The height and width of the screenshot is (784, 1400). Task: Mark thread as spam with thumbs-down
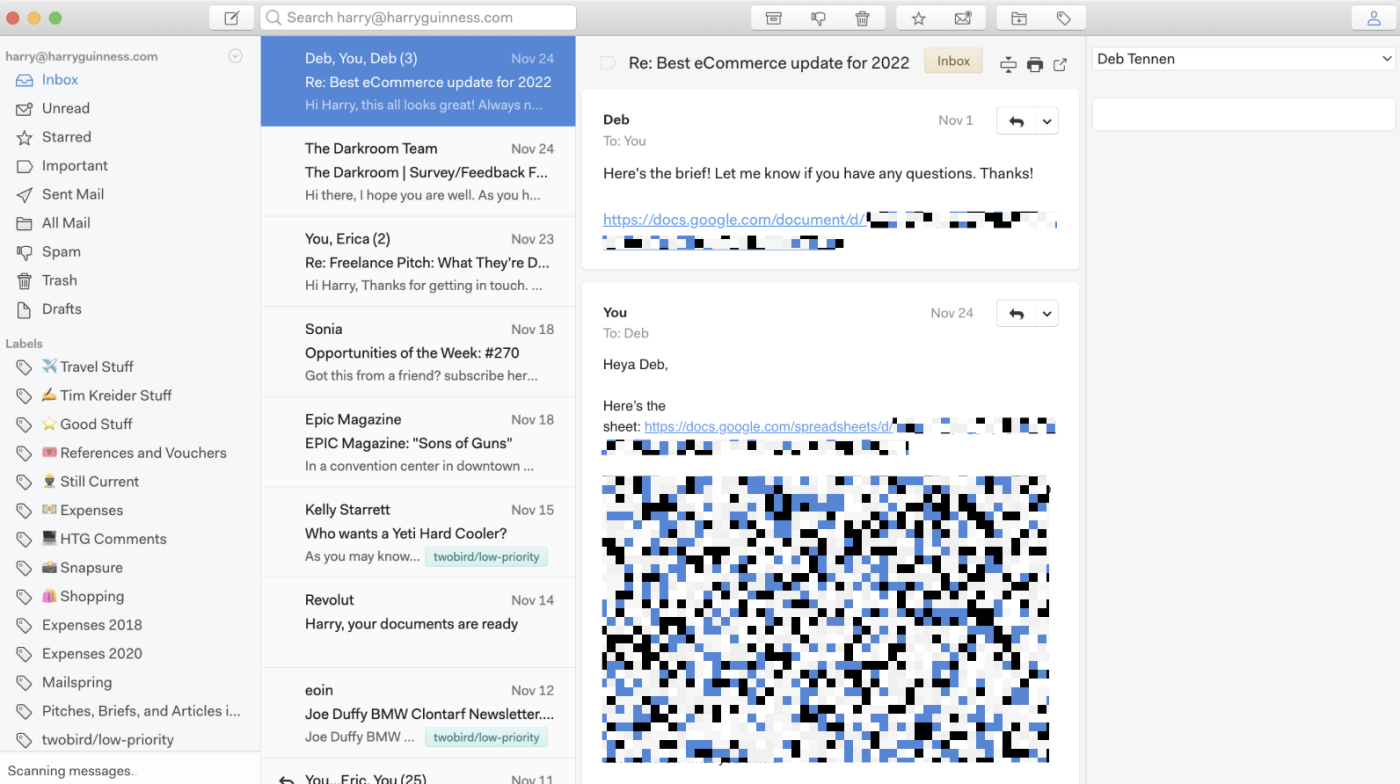coord(818,18)
